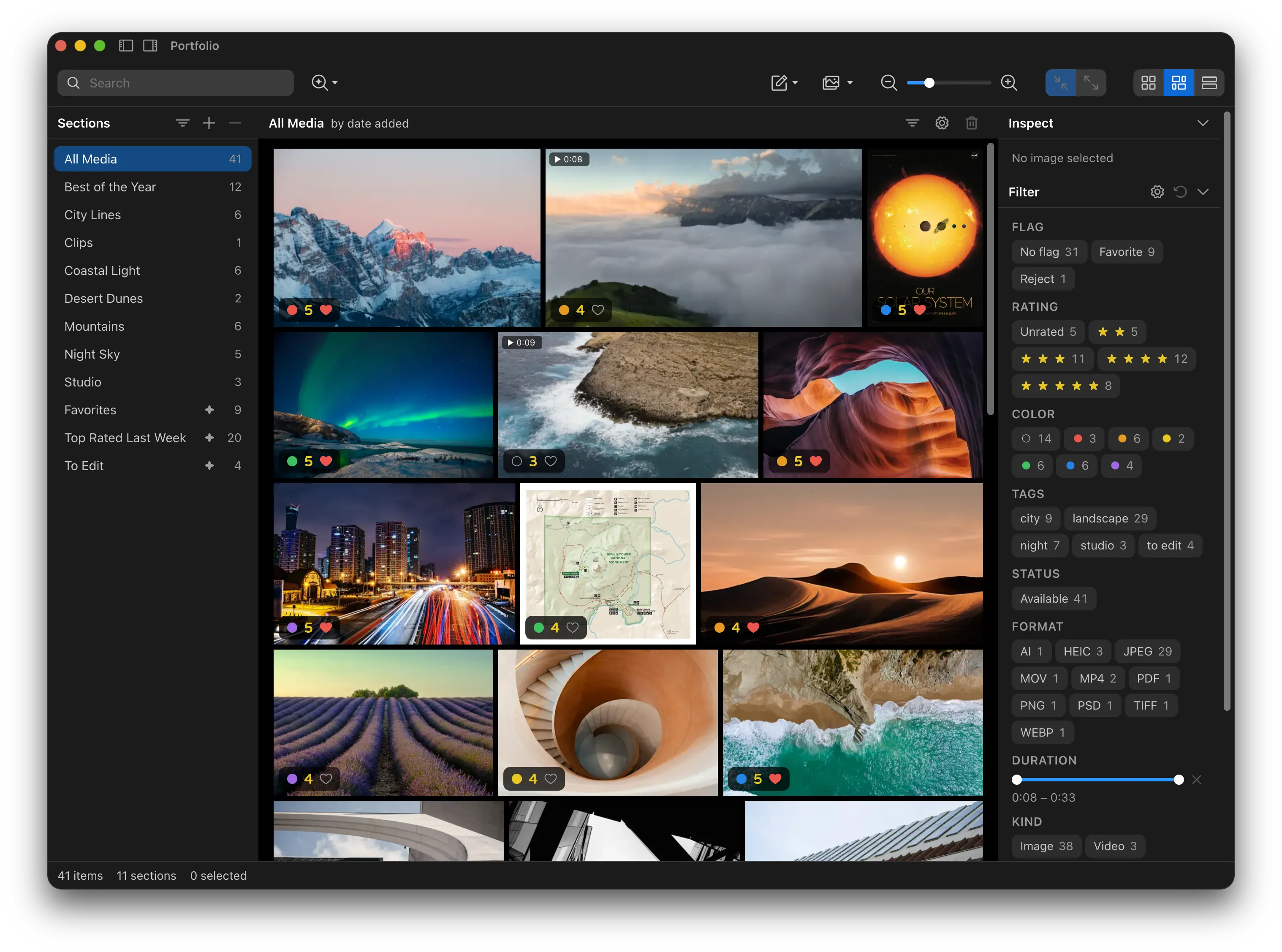The image size is (1282, 952).
Task: Filter by Available 41 status
Action: click(1053, 599)
